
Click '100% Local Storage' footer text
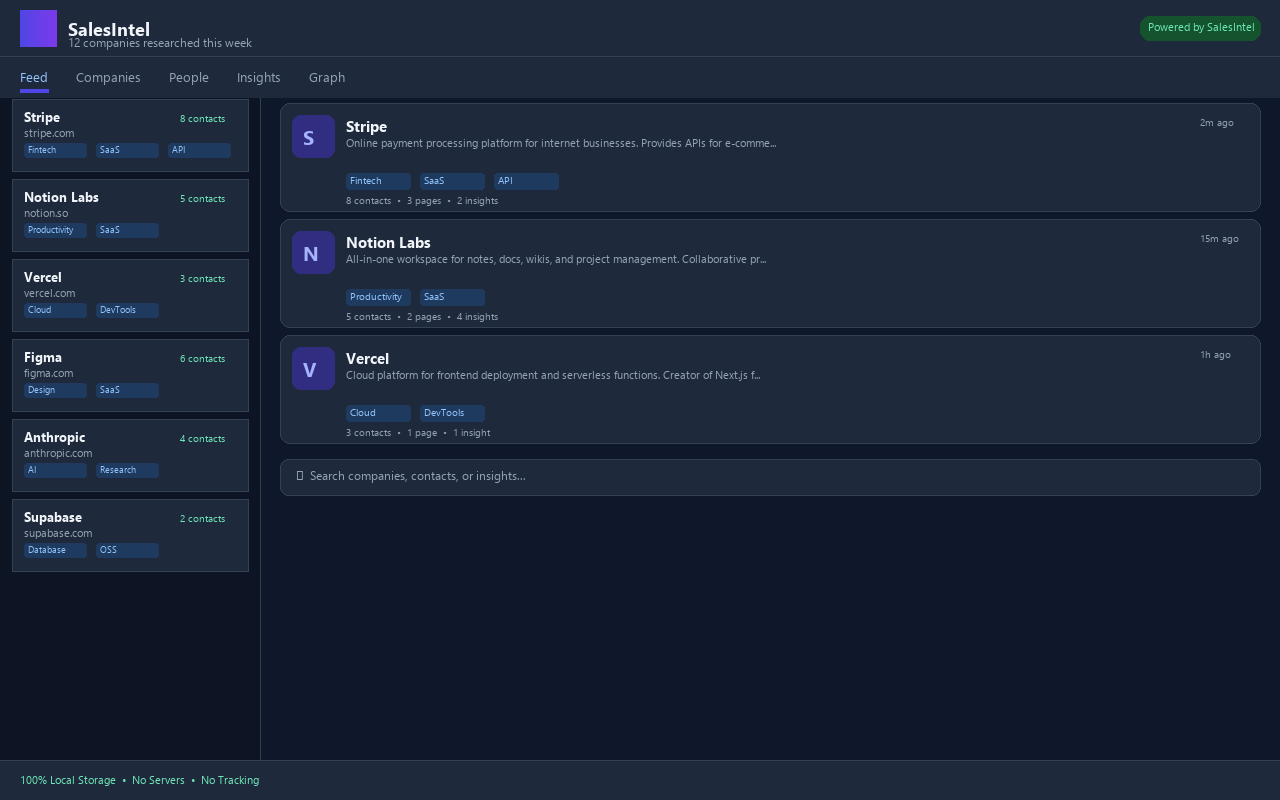pos(68,780)
